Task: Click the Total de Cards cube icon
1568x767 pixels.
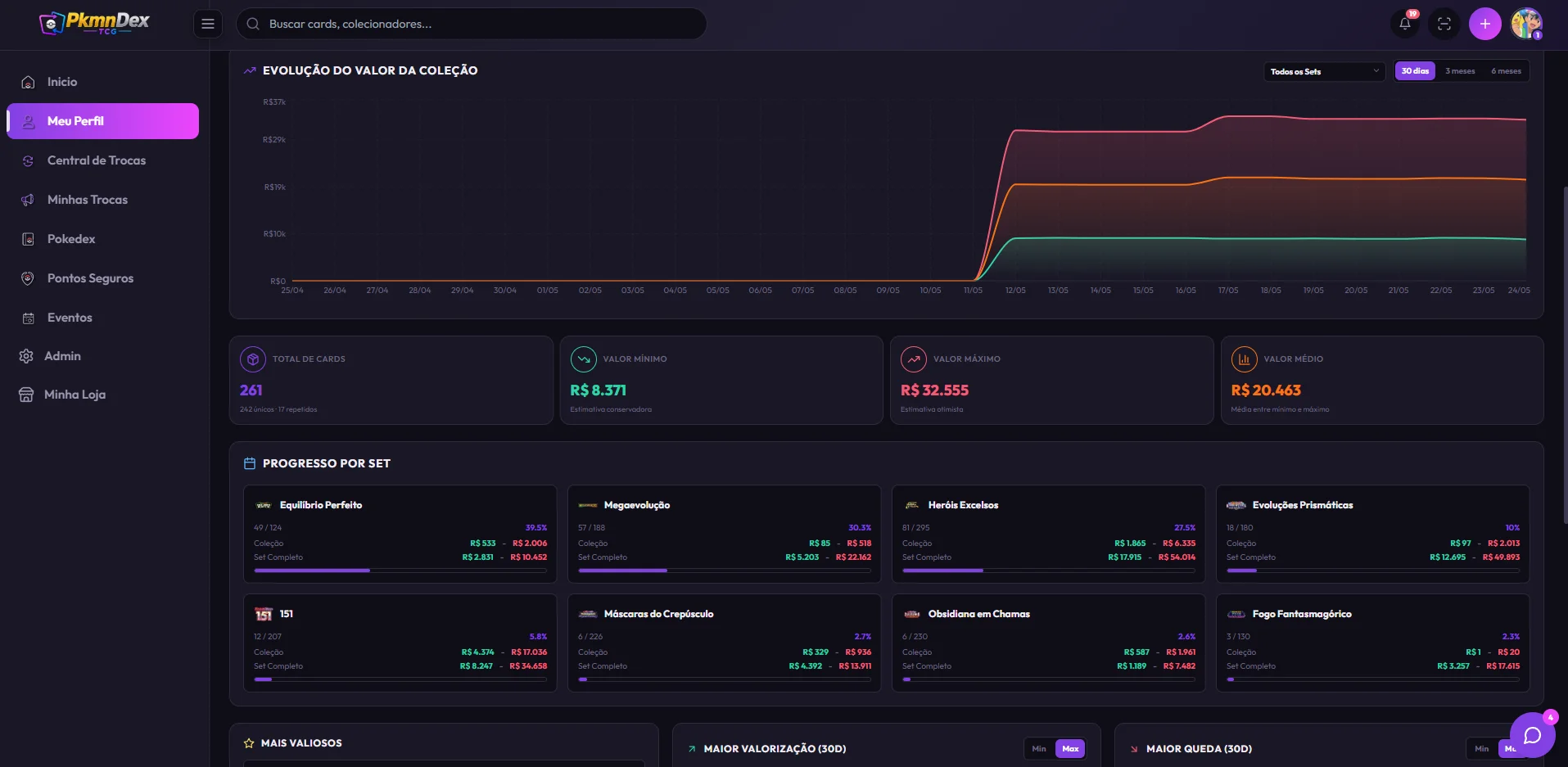Action: coord(253,359)
